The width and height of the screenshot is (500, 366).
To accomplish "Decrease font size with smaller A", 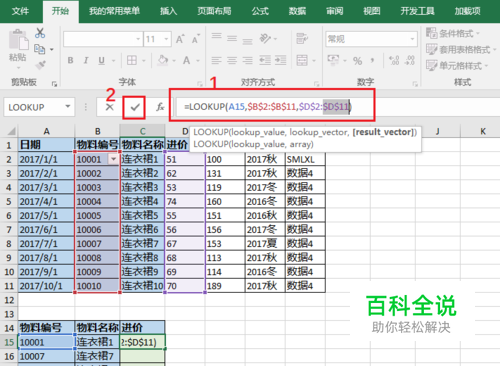I will pos(196,39).
